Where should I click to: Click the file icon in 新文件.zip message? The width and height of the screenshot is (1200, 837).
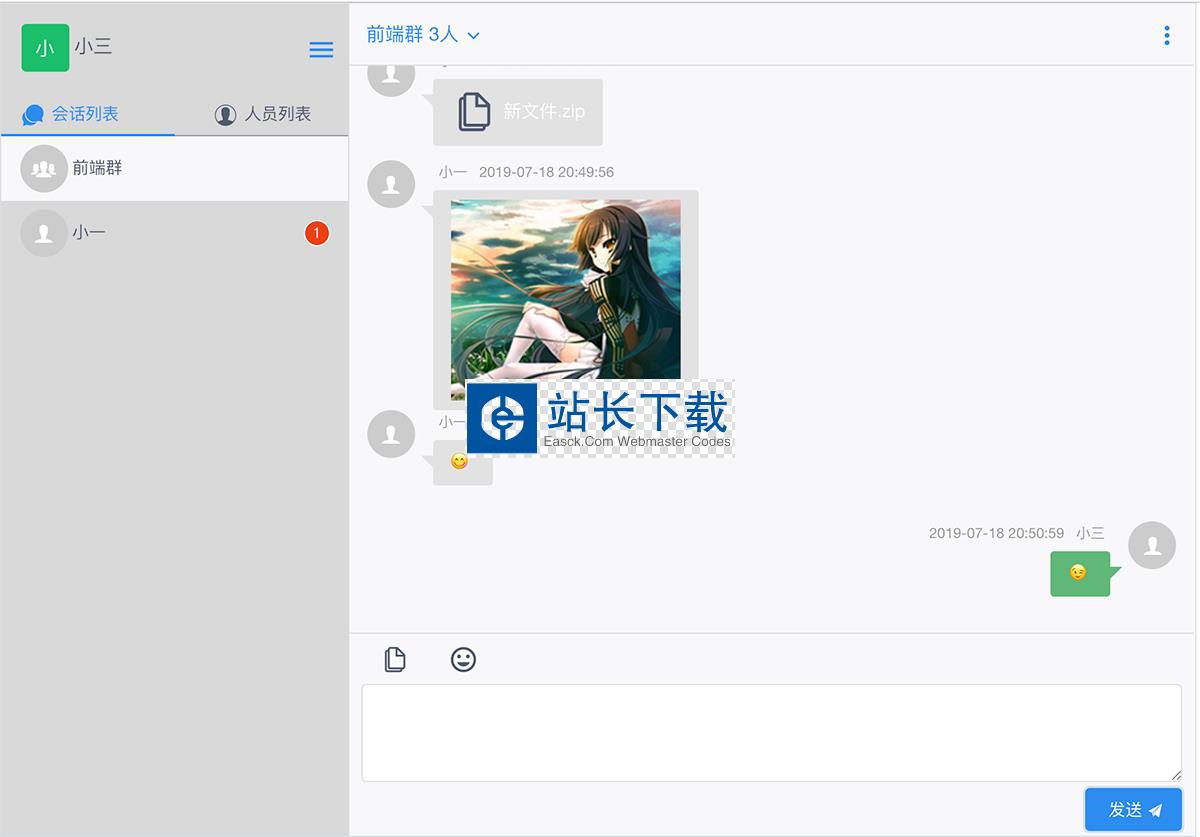pos(474,111)
